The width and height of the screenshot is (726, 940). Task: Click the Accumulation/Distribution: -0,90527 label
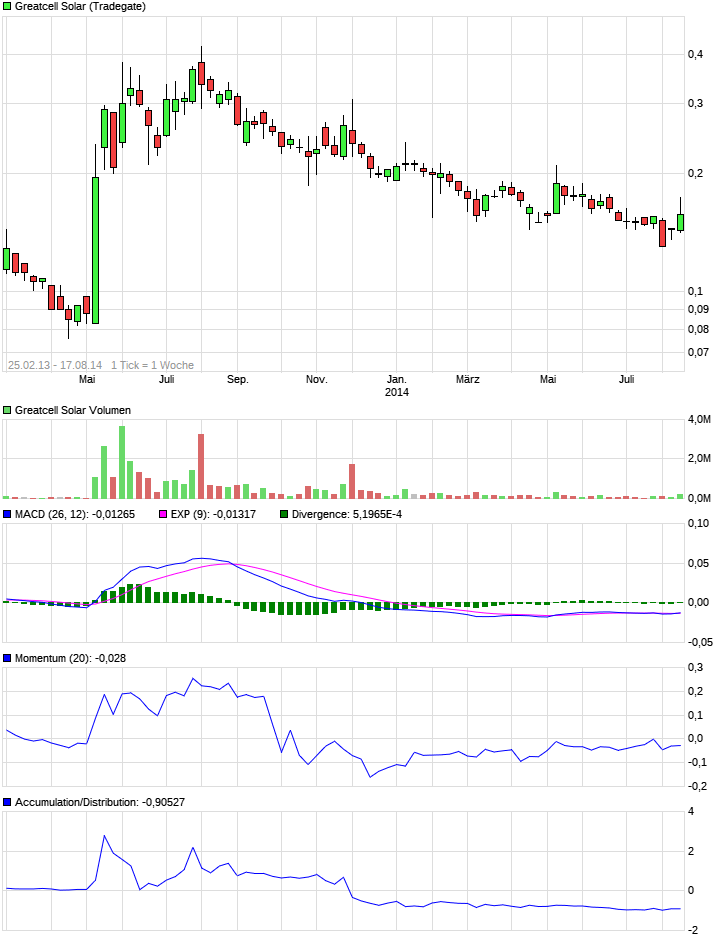point(100,802)
